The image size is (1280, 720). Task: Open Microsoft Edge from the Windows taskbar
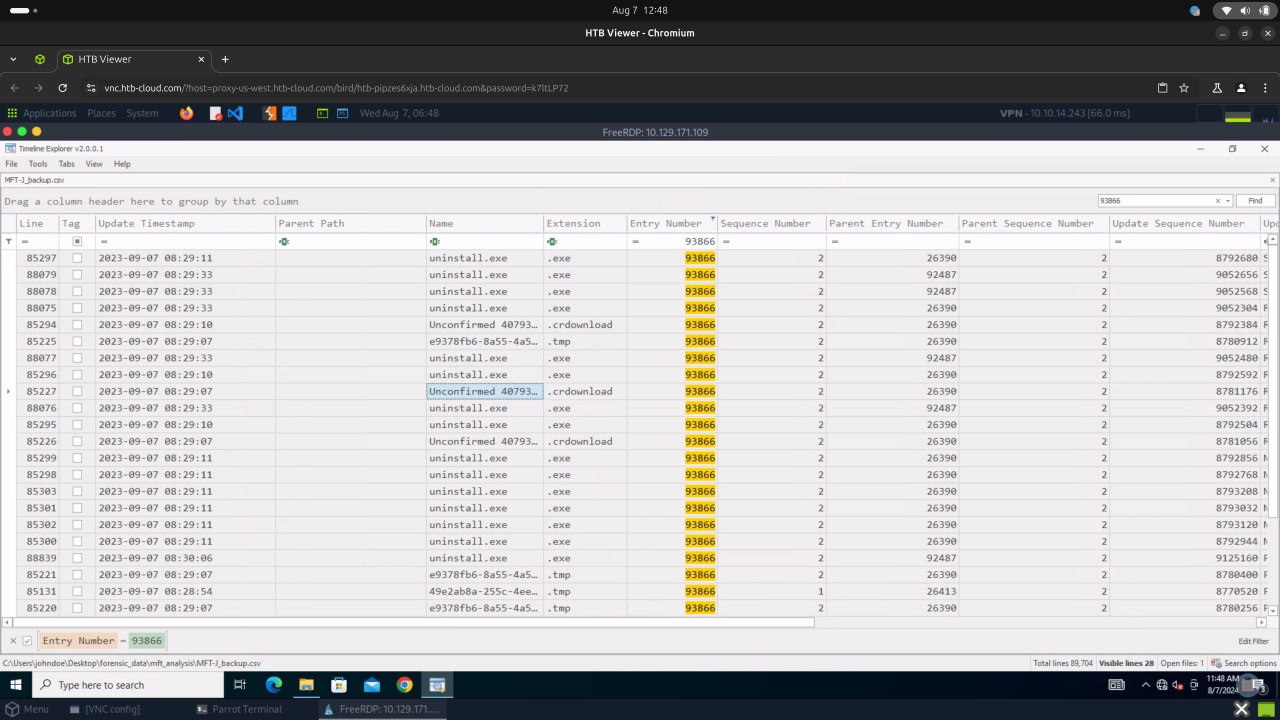coord(273,685)
